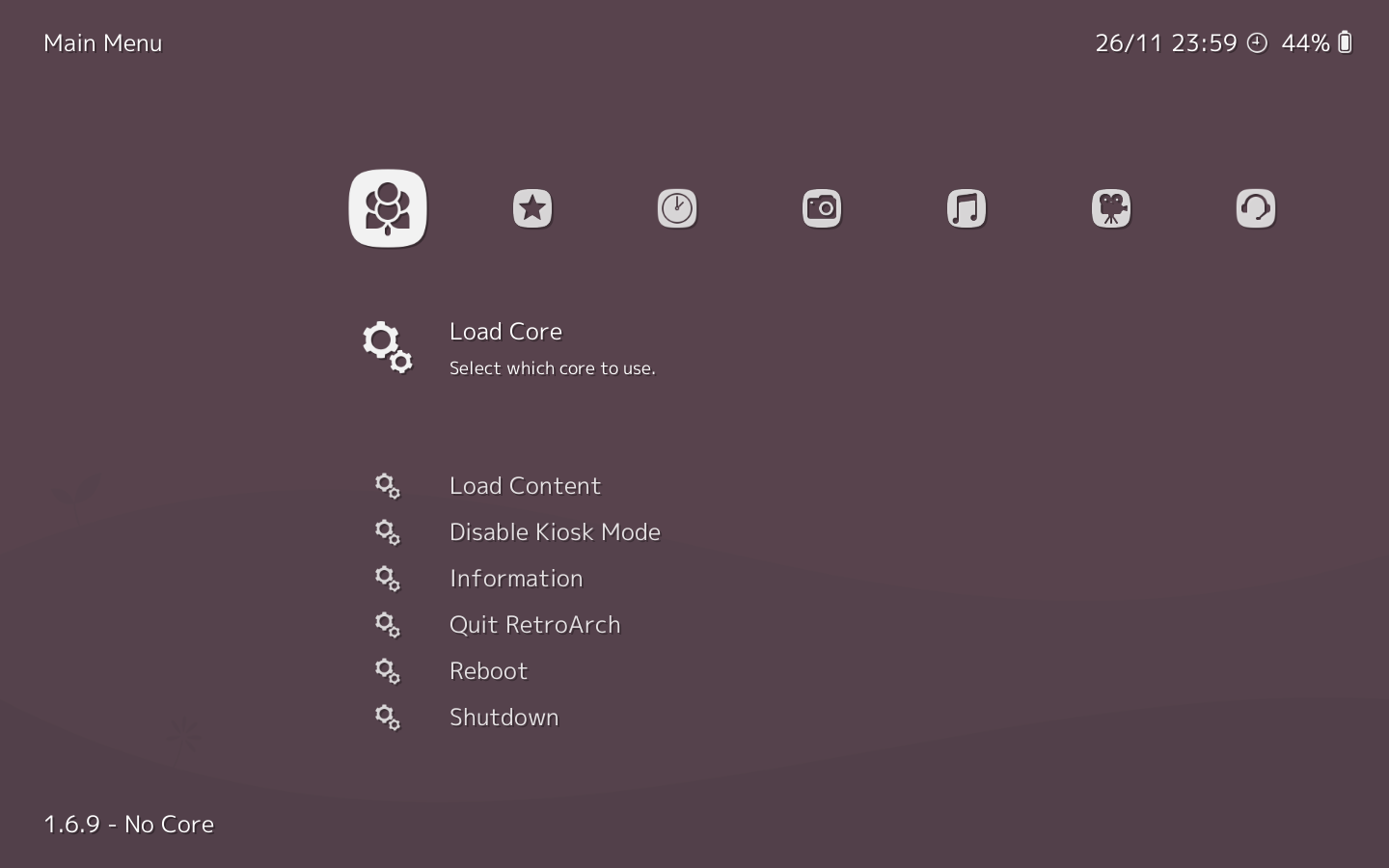Select the Reboot option
Viewport: 1389px width, 868px height.
pos(488,670)
